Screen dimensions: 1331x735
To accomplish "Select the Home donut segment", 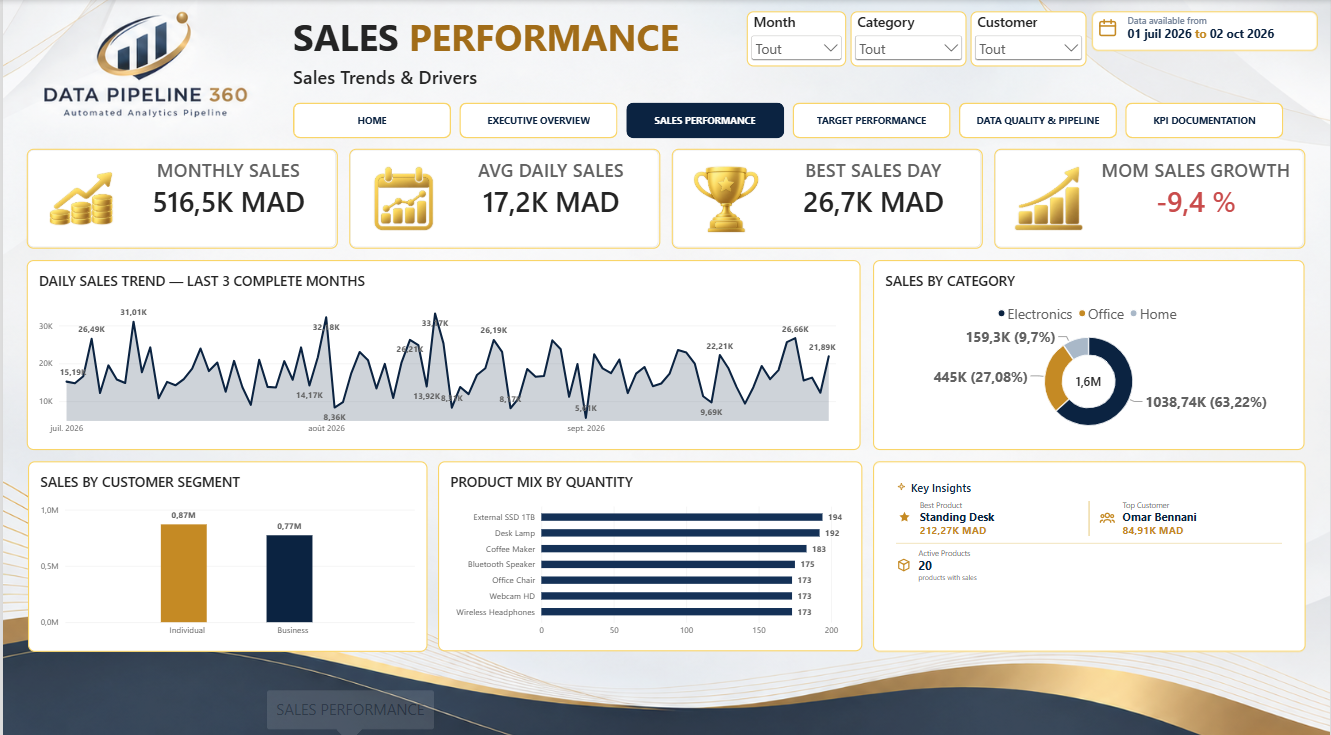I will click(1077, 347).
